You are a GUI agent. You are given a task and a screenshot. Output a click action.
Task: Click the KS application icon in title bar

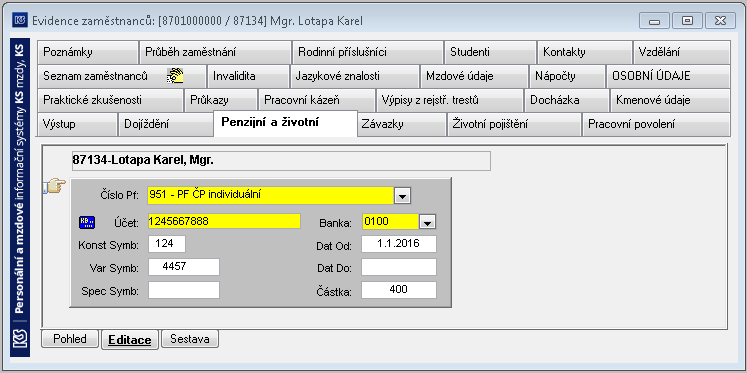tap(20, 20)
